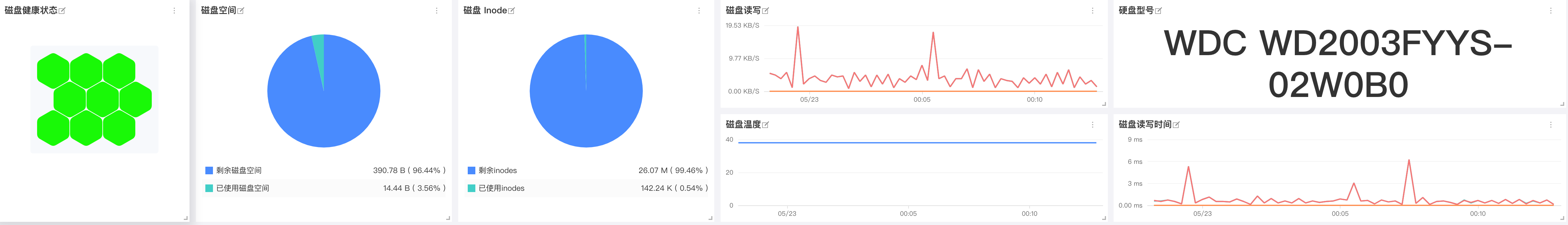This screenshot has width=1568, height=225.
Task: Open more options menu of 磁盘读写 panel
Action: (1093, 11)
